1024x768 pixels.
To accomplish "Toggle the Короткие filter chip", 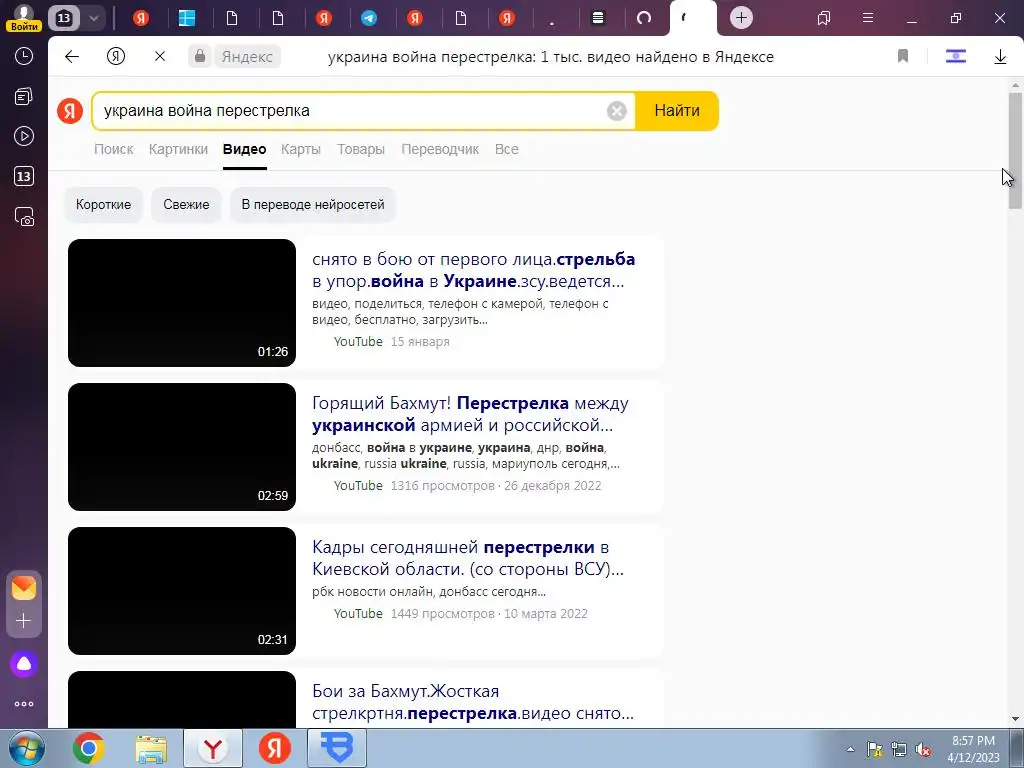I will 103,204.
